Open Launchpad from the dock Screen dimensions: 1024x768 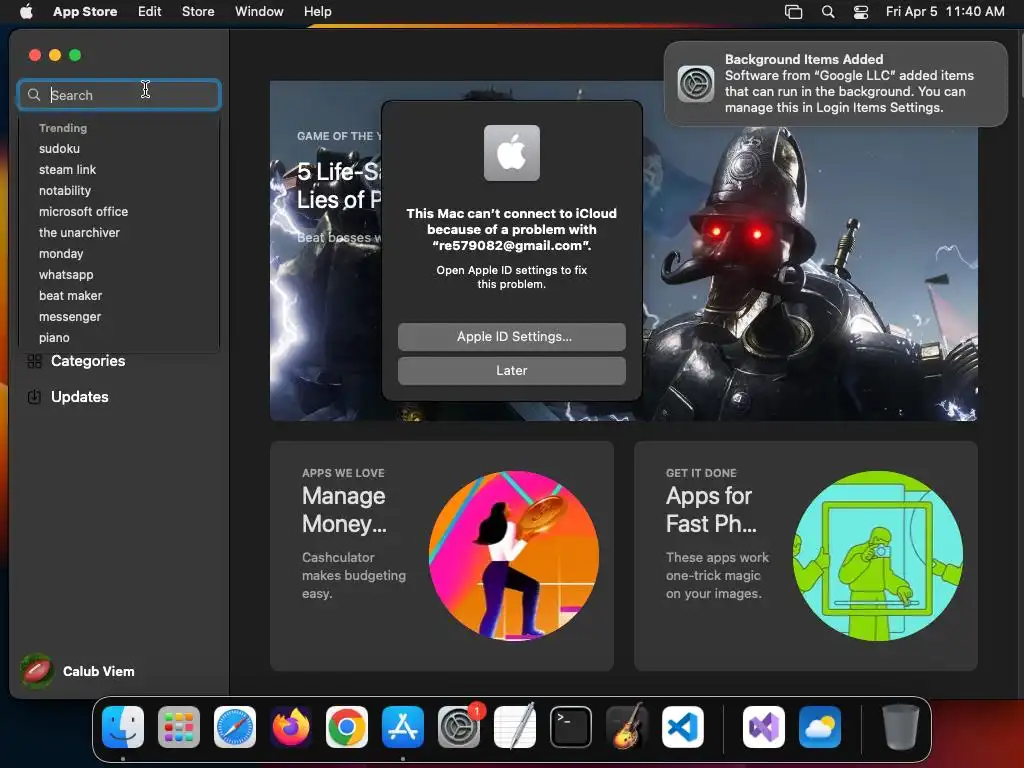179,727
